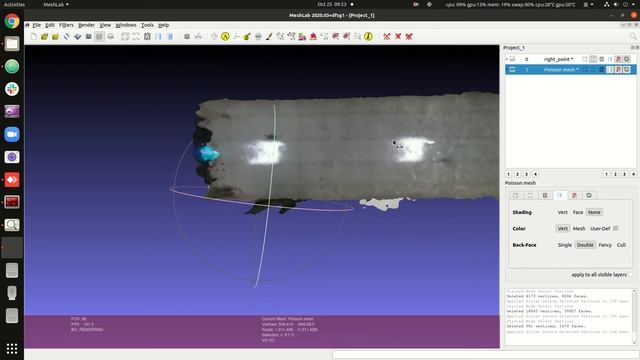Click the Open project toolbar icon
Screen dimensions: 640x360
pyautogui.click(x=44, y=37)
